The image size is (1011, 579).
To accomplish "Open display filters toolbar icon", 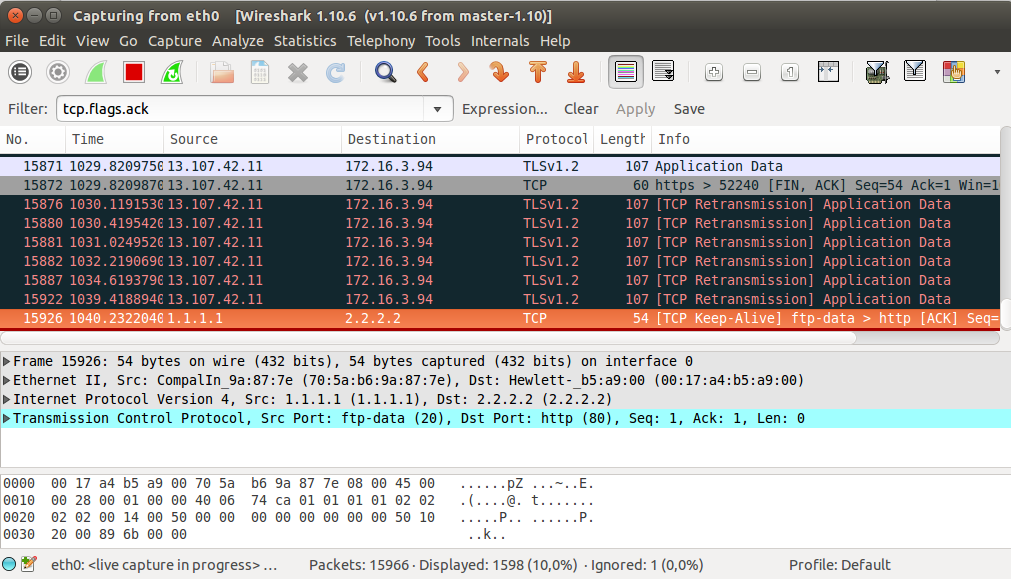I will tap(914, 72).
